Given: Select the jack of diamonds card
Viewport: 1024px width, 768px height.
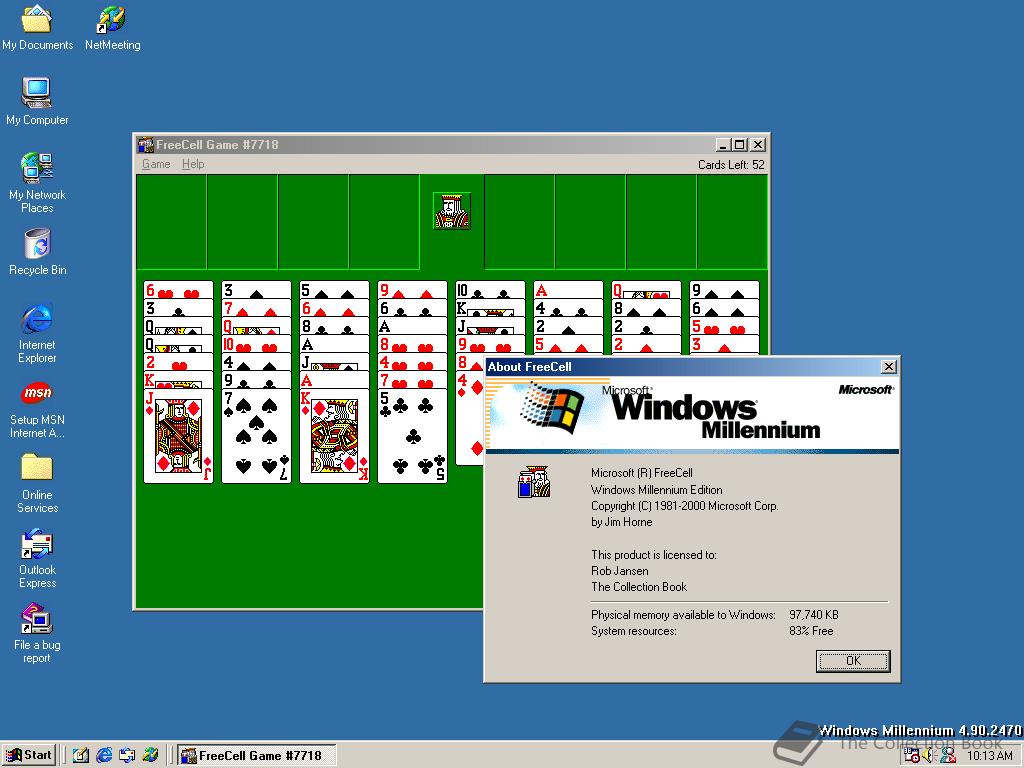Looking at the screenshot, I should 178,436.
